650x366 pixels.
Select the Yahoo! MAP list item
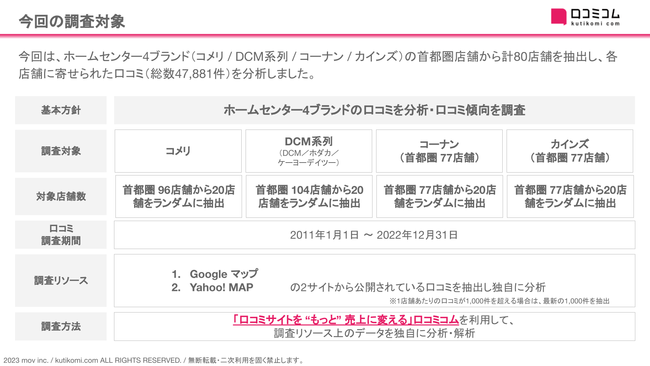(x=212, y=287)
